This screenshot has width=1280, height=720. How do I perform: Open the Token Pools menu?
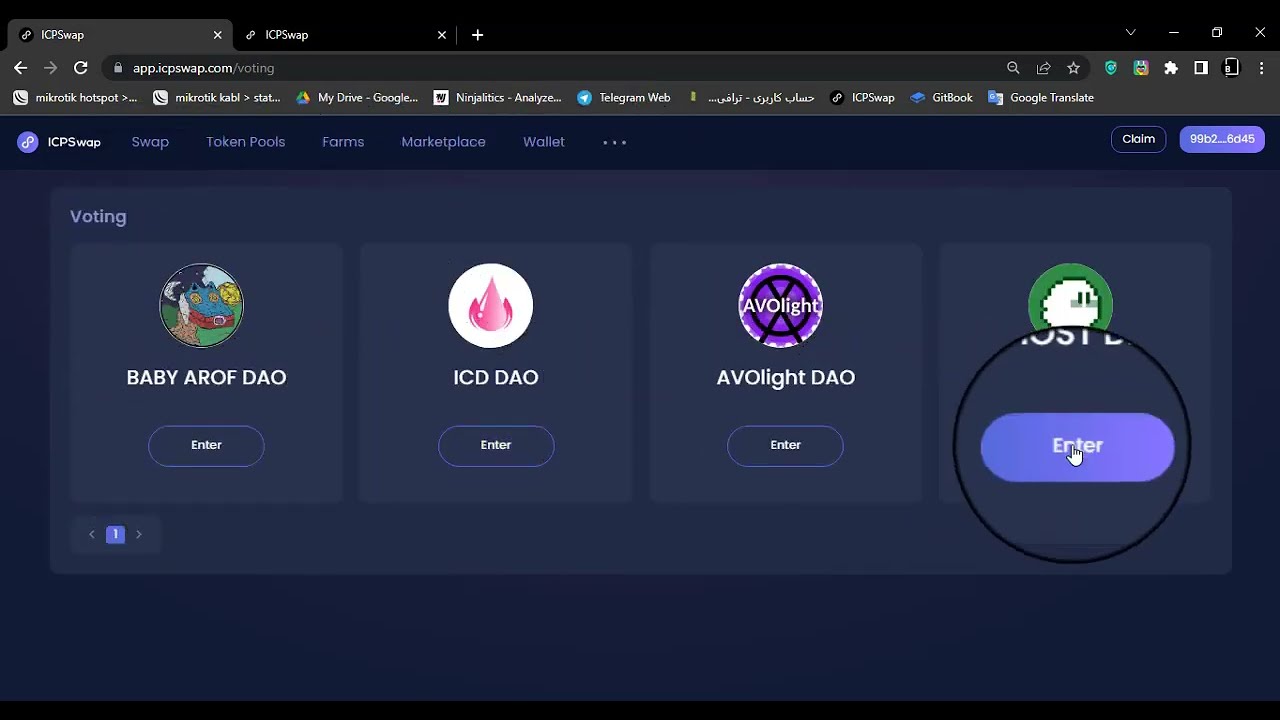click(x=245, y=142)
